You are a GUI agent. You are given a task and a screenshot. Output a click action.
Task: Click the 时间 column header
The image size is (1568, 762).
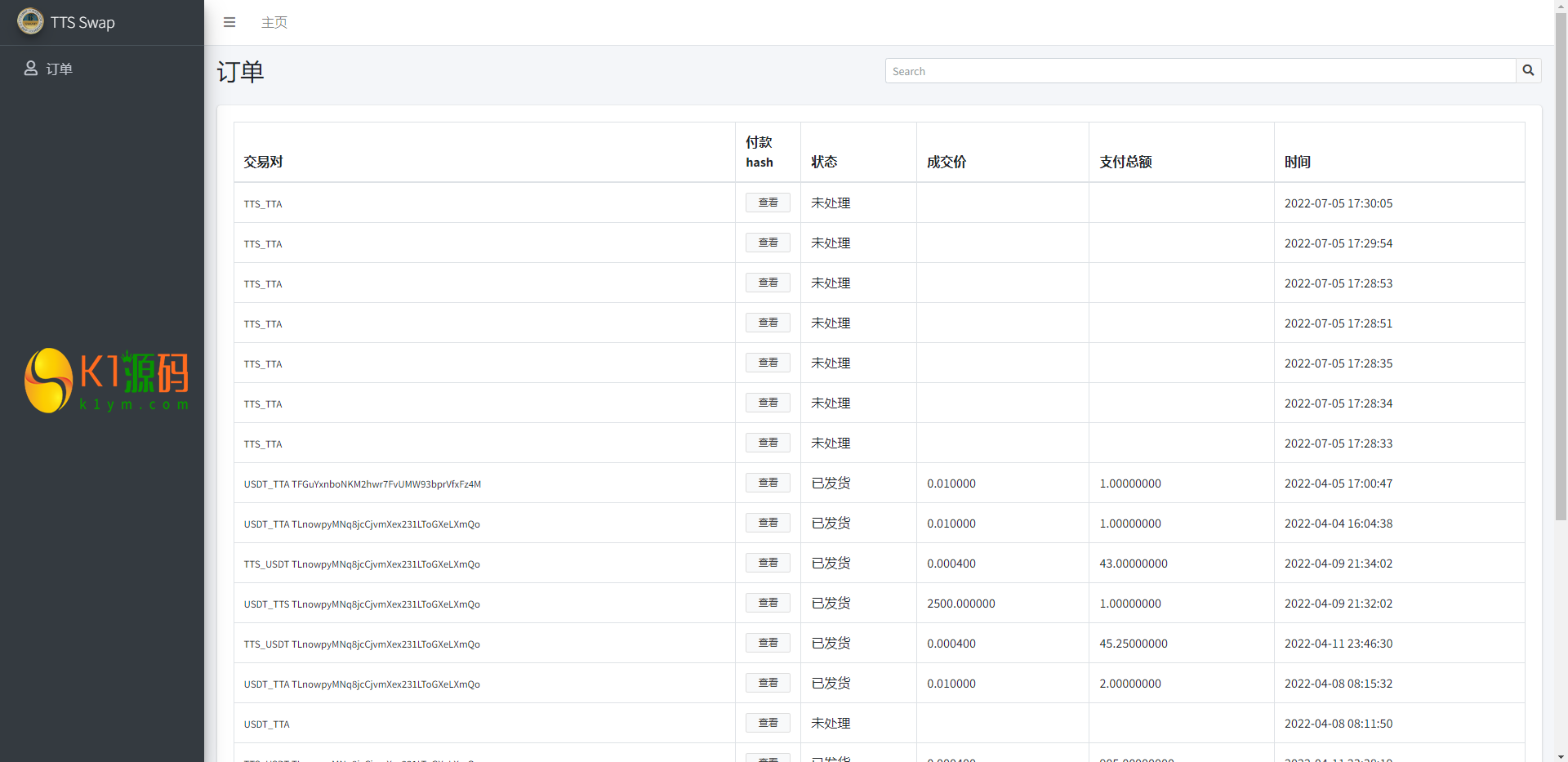[x=1297, y=162]
